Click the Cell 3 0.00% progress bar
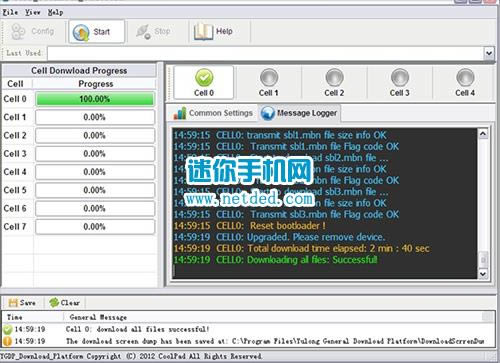The width and height of the screenshot is (500, 363). (95, 154)
